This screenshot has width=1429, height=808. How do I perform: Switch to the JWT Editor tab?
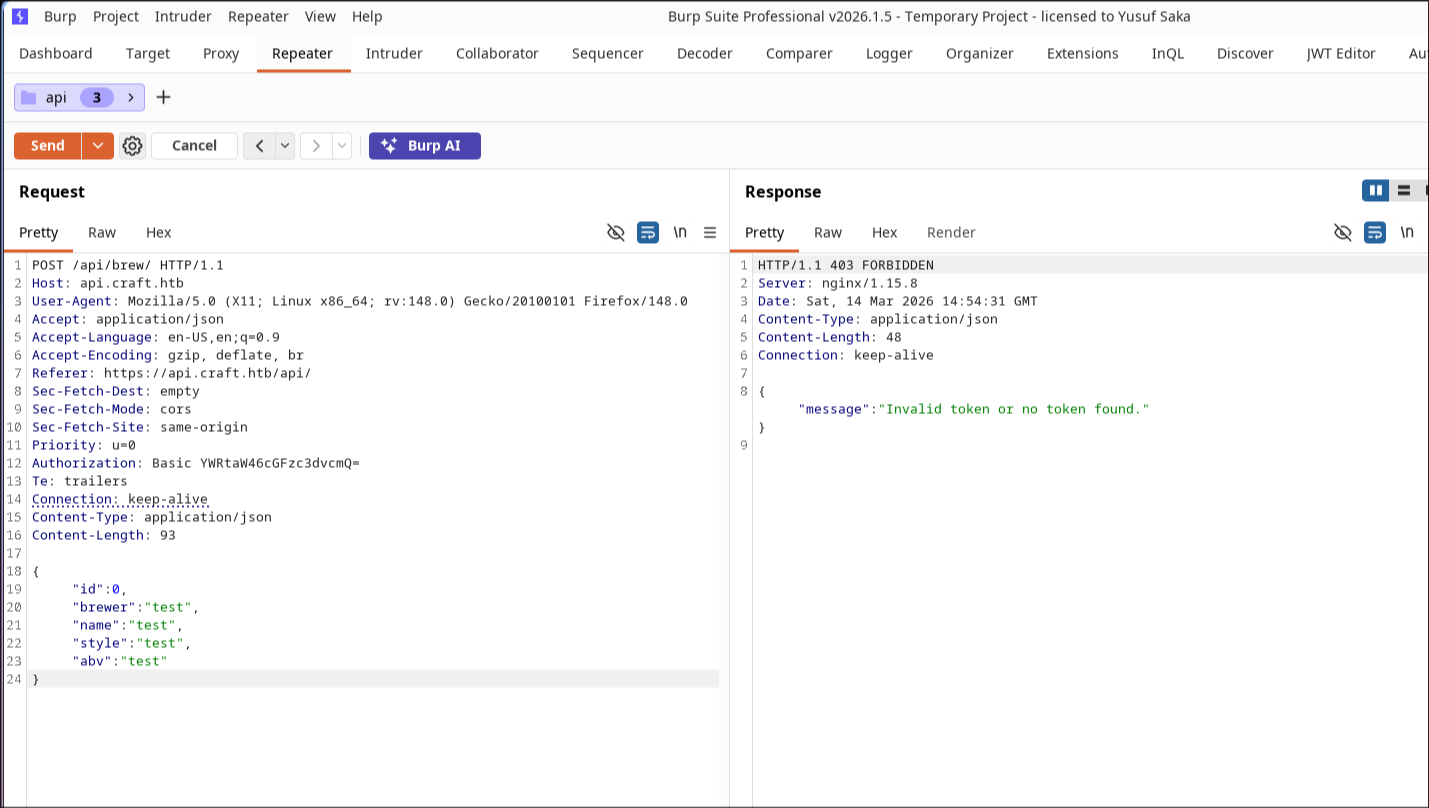pyautogui.click(x=1341, y=54)
